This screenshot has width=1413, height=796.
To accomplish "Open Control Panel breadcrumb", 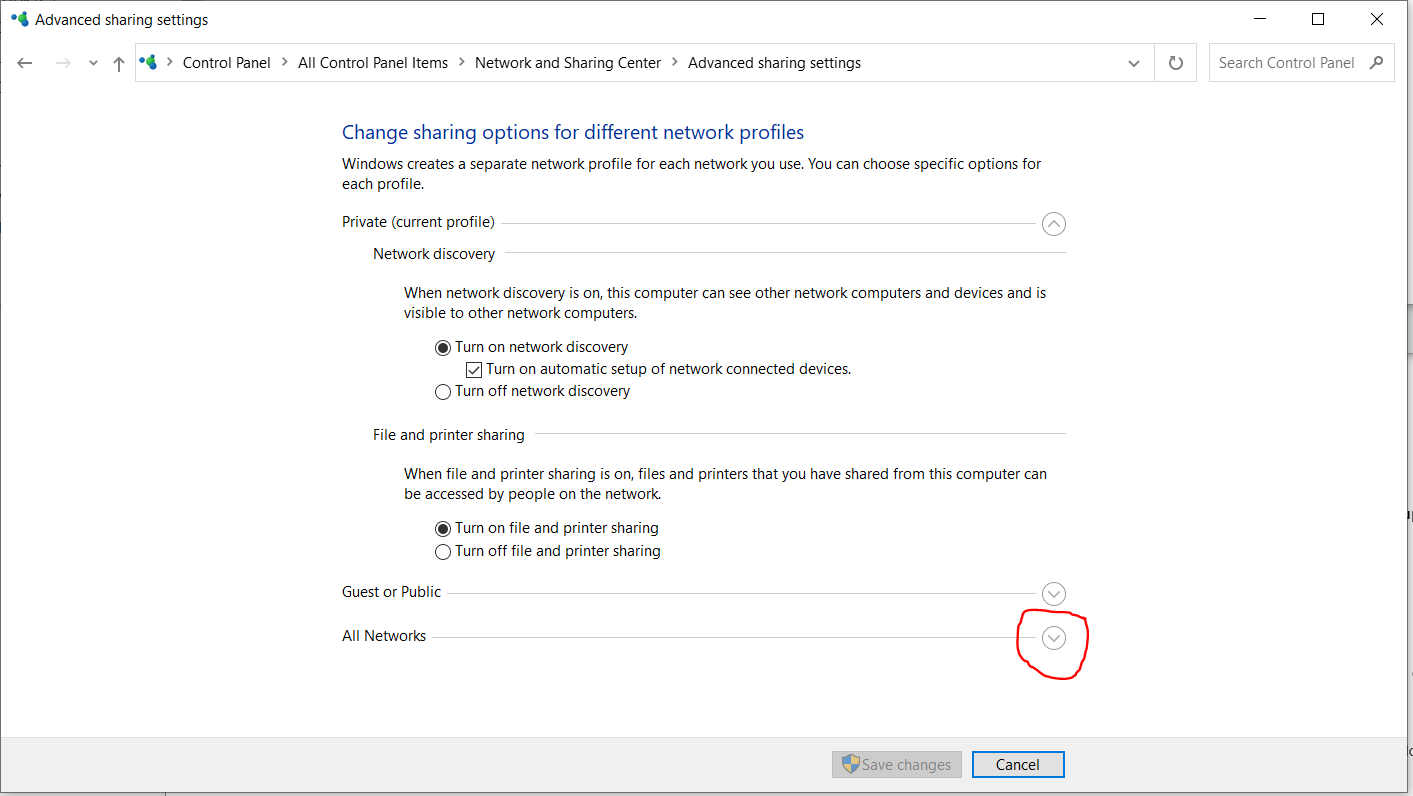I will (227, 62).
